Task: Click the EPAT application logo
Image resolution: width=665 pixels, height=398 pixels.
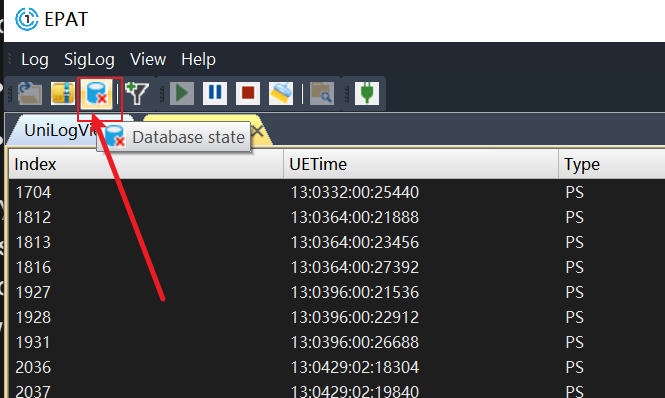Action: 27,20
